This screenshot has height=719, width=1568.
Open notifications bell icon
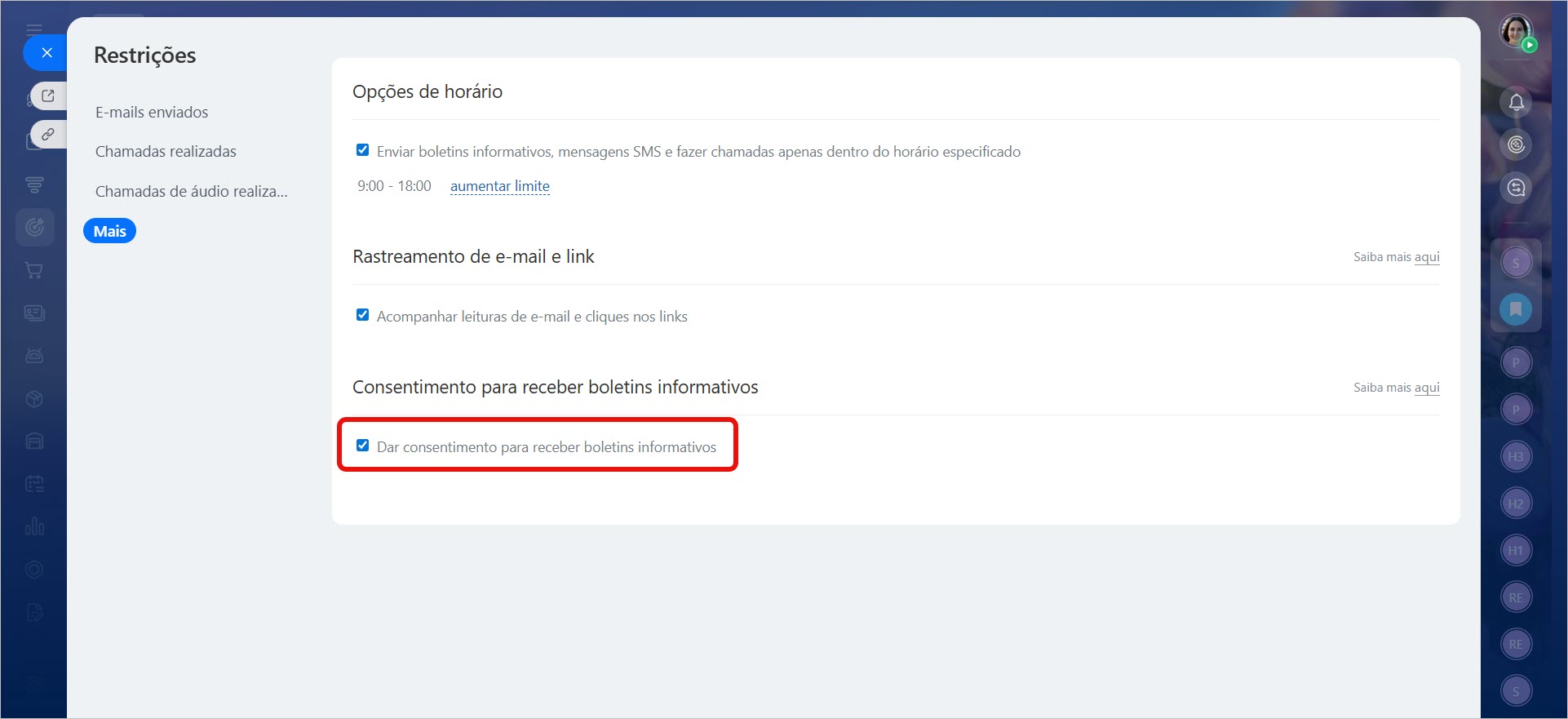pos(1516,102)
